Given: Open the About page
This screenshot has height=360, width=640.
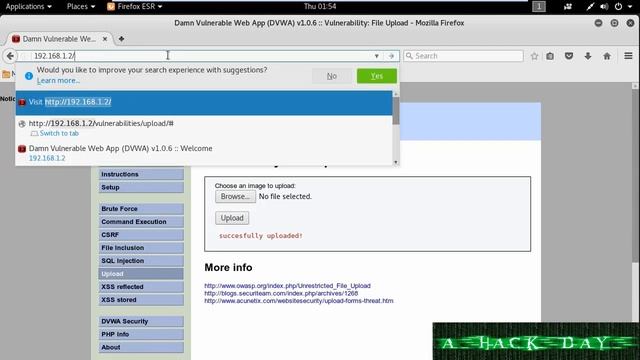Looking at the screenshot, I should [x=141, y=347].
